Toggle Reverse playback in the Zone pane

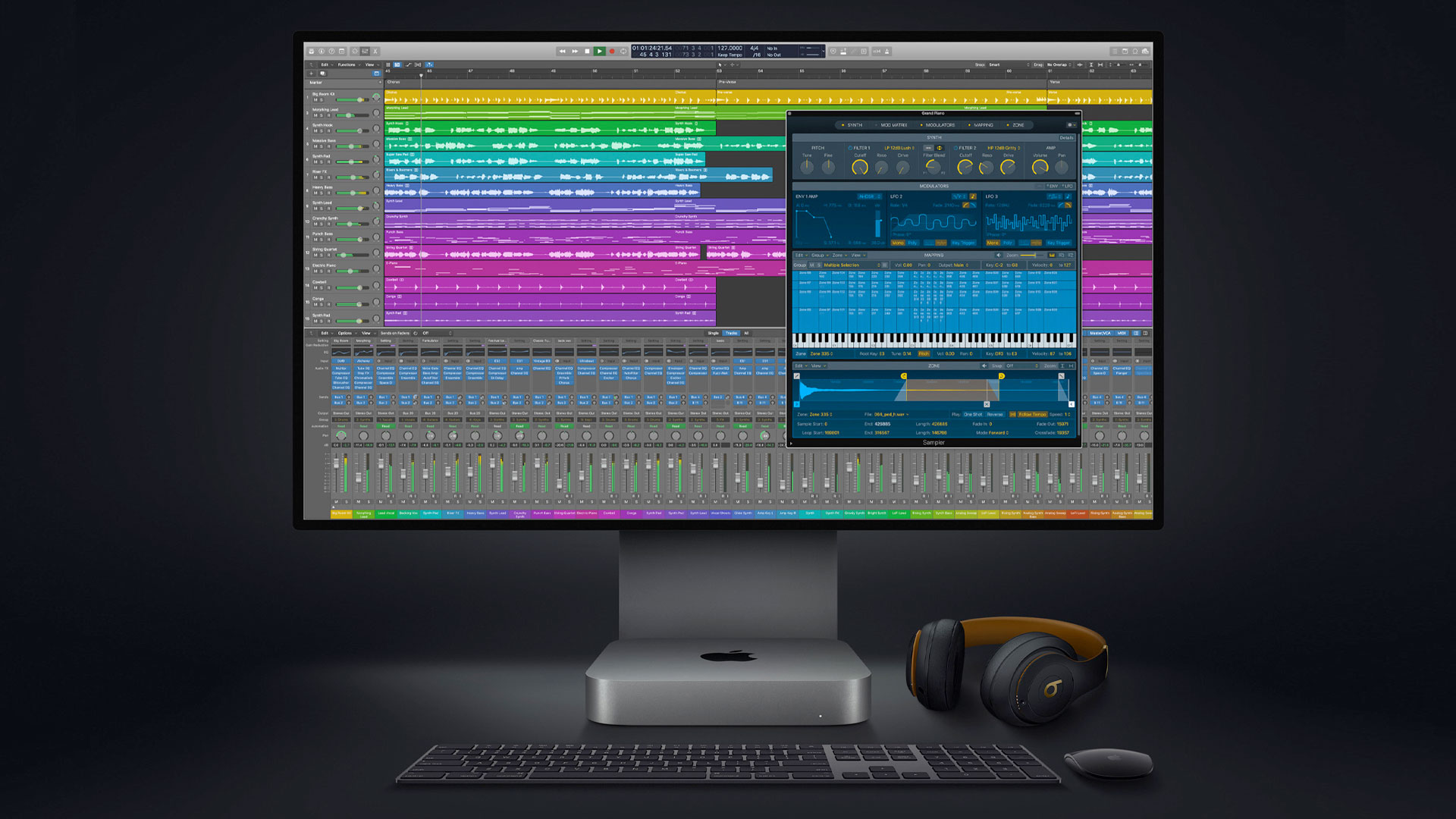click(995, 415)
